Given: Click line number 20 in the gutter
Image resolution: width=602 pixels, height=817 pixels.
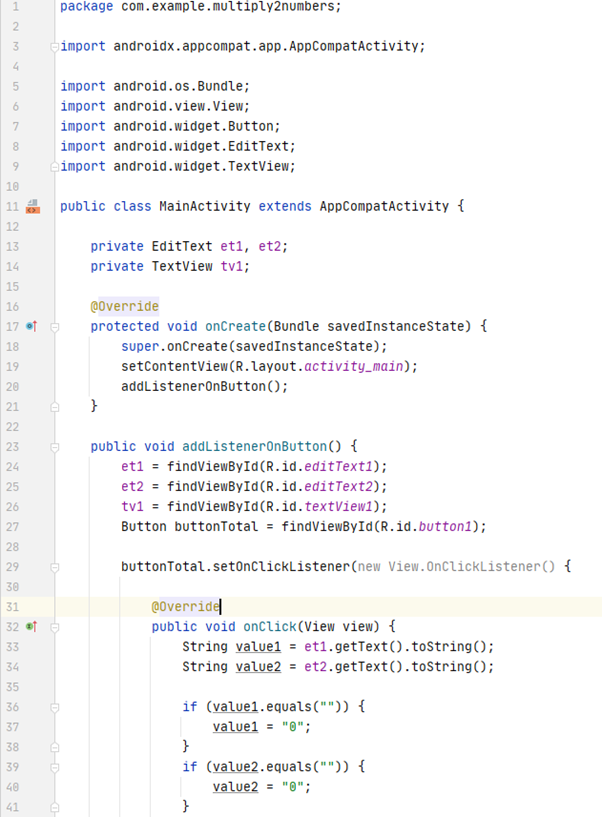Looking at the screenshot, I should click(13, 387).
